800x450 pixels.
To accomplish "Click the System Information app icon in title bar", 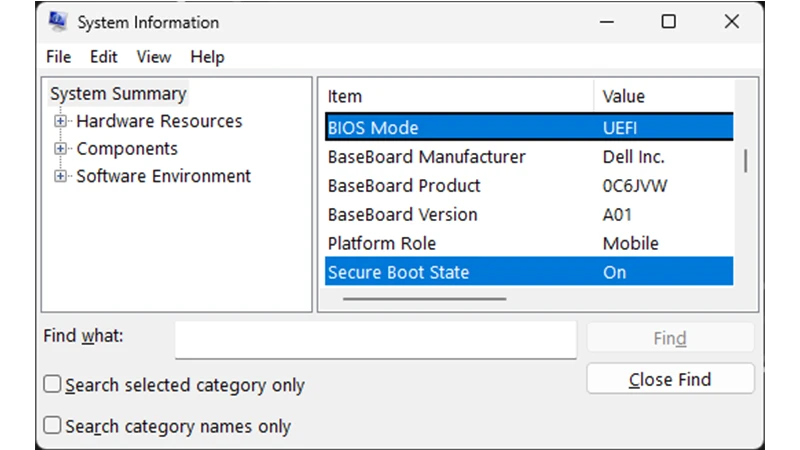I will [58, 21].
